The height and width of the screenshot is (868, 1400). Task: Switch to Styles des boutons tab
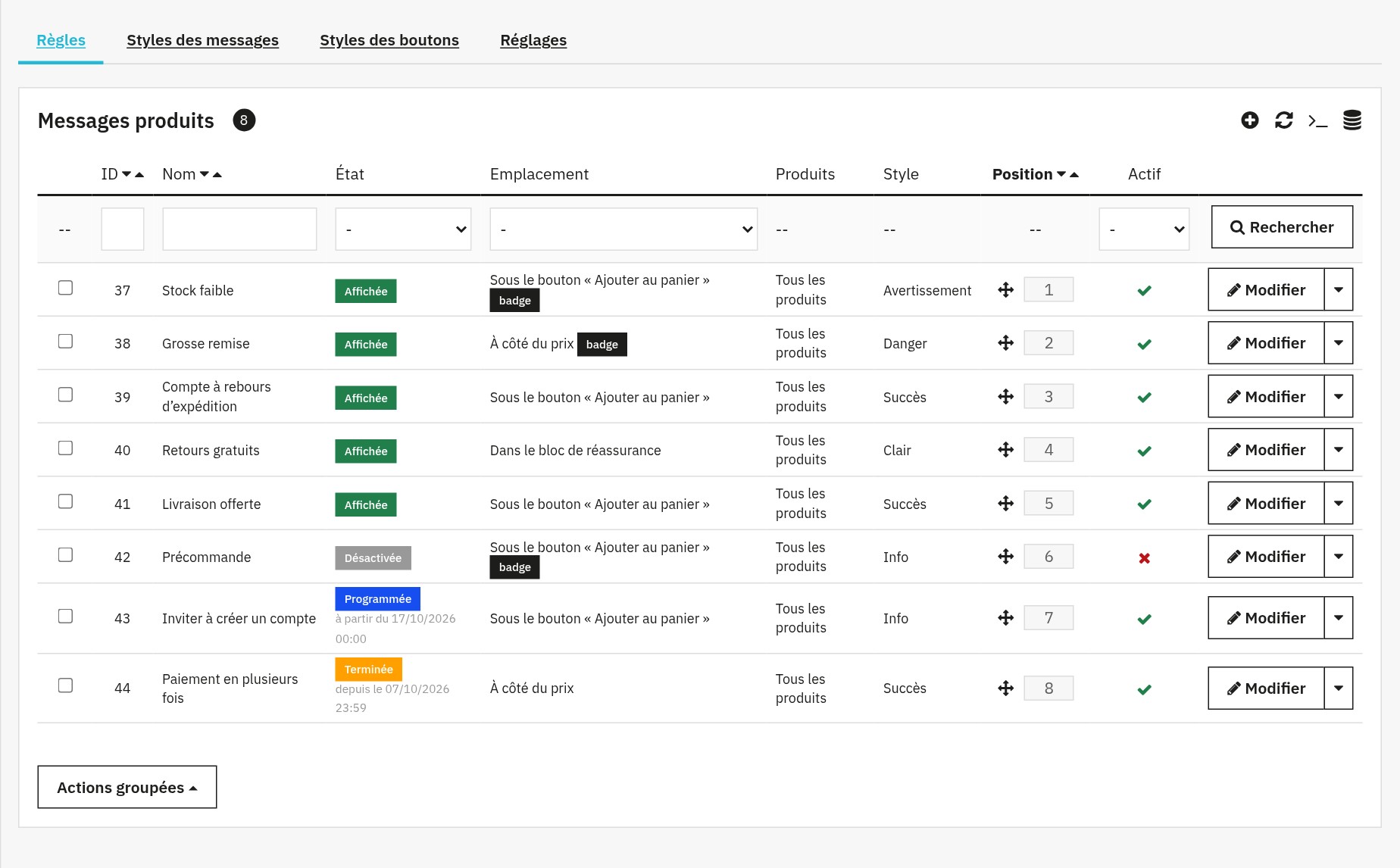tap(389, 40)
